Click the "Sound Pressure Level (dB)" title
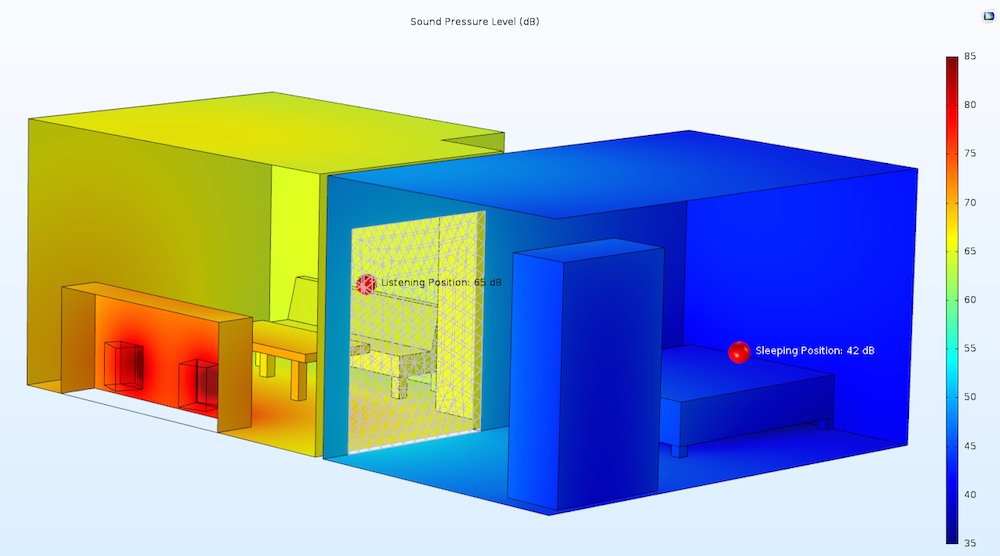 coord(474,22)
